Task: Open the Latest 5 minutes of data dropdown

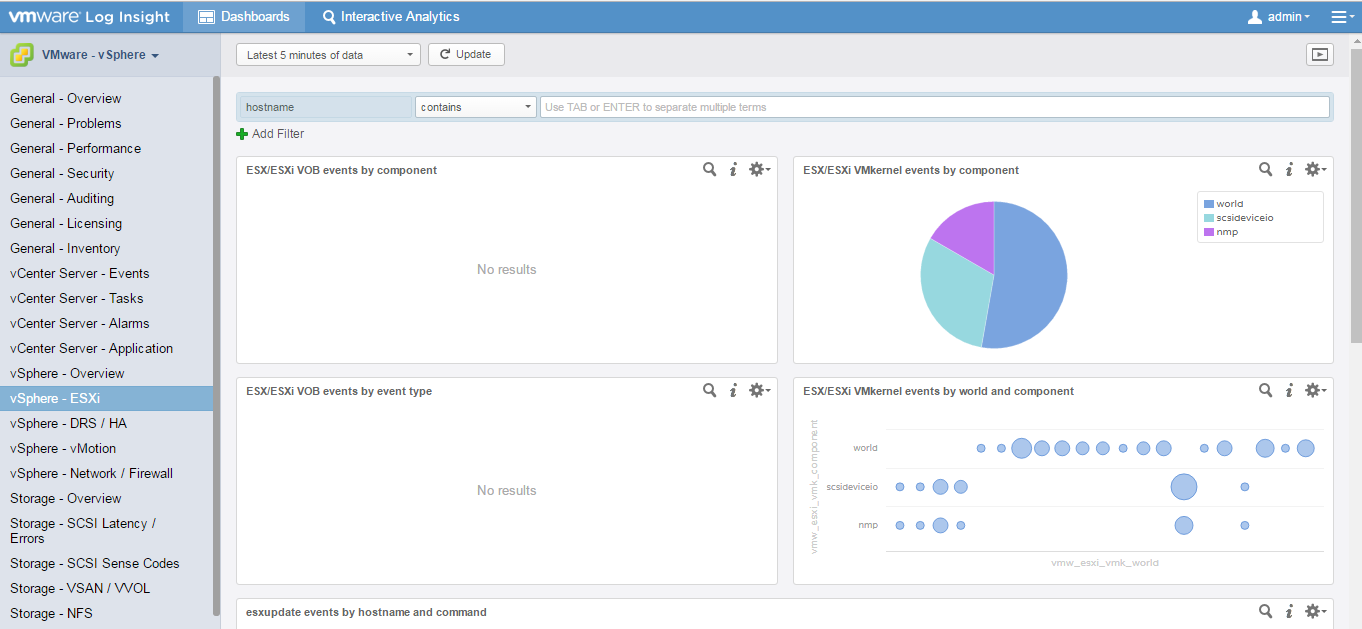Action: click(x=327, y=54)
